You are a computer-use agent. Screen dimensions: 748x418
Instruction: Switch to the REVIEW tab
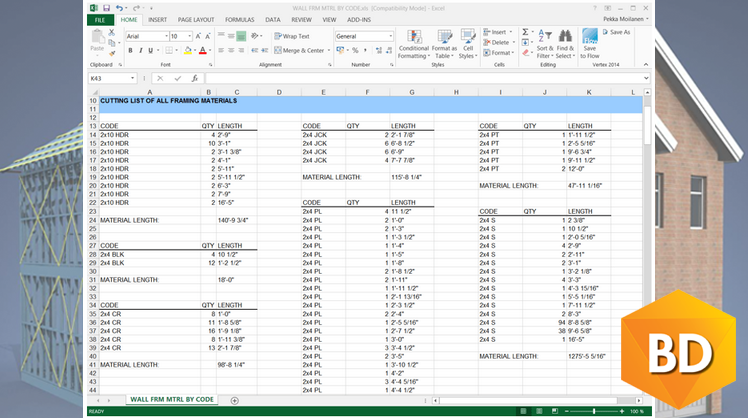301,20
